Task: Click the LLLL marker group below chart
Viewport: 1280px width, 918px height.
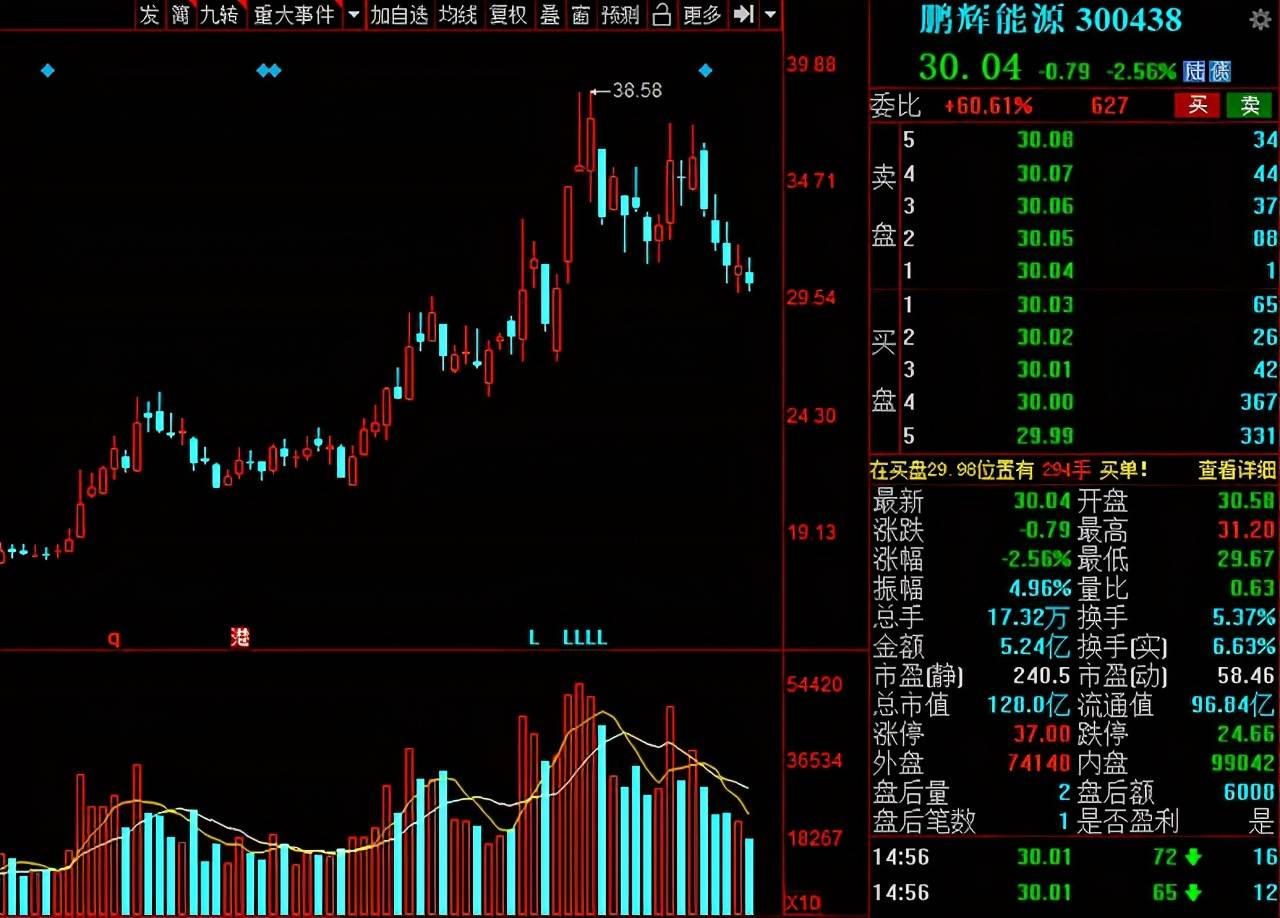Action: tap(585, 637)
